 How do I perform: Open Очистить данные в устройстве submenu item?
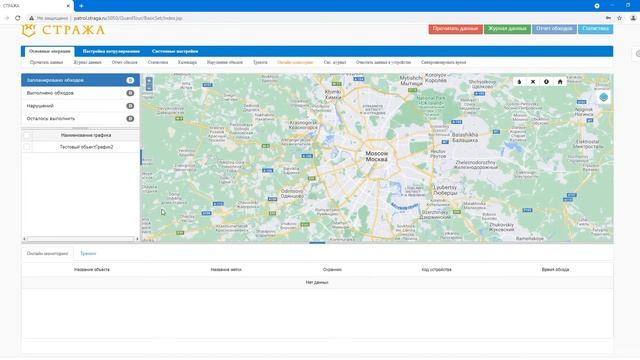[383, 62]
